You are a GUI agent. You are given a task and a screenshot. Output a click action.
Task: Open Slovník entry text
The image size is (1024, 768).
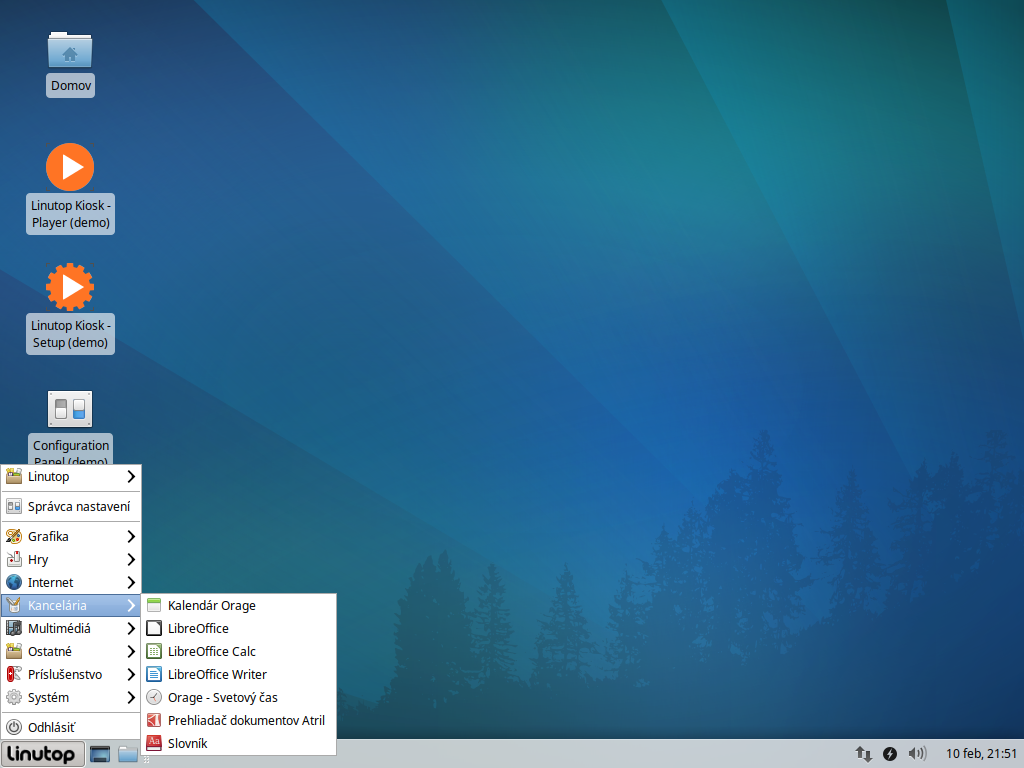click(x=187, y=743)
